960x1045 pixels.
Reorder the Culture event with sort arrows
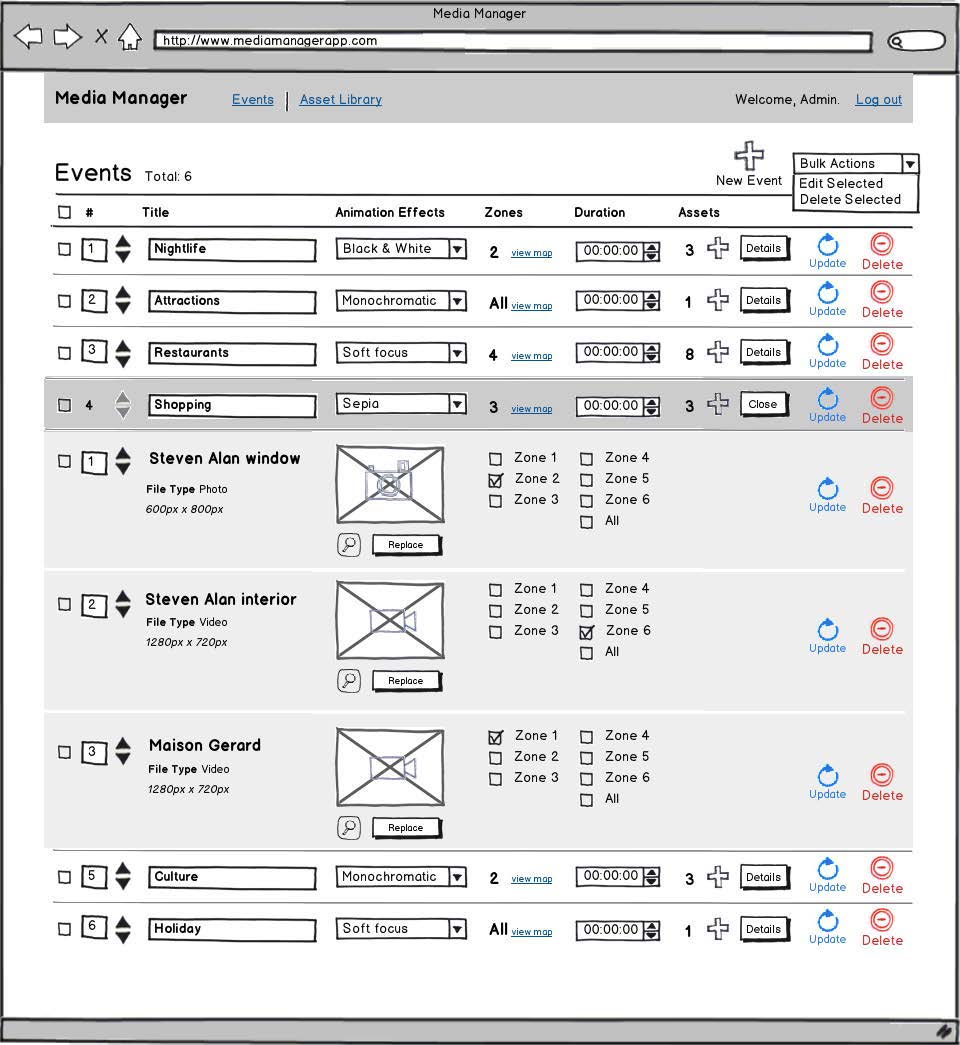tap(123, 876)
